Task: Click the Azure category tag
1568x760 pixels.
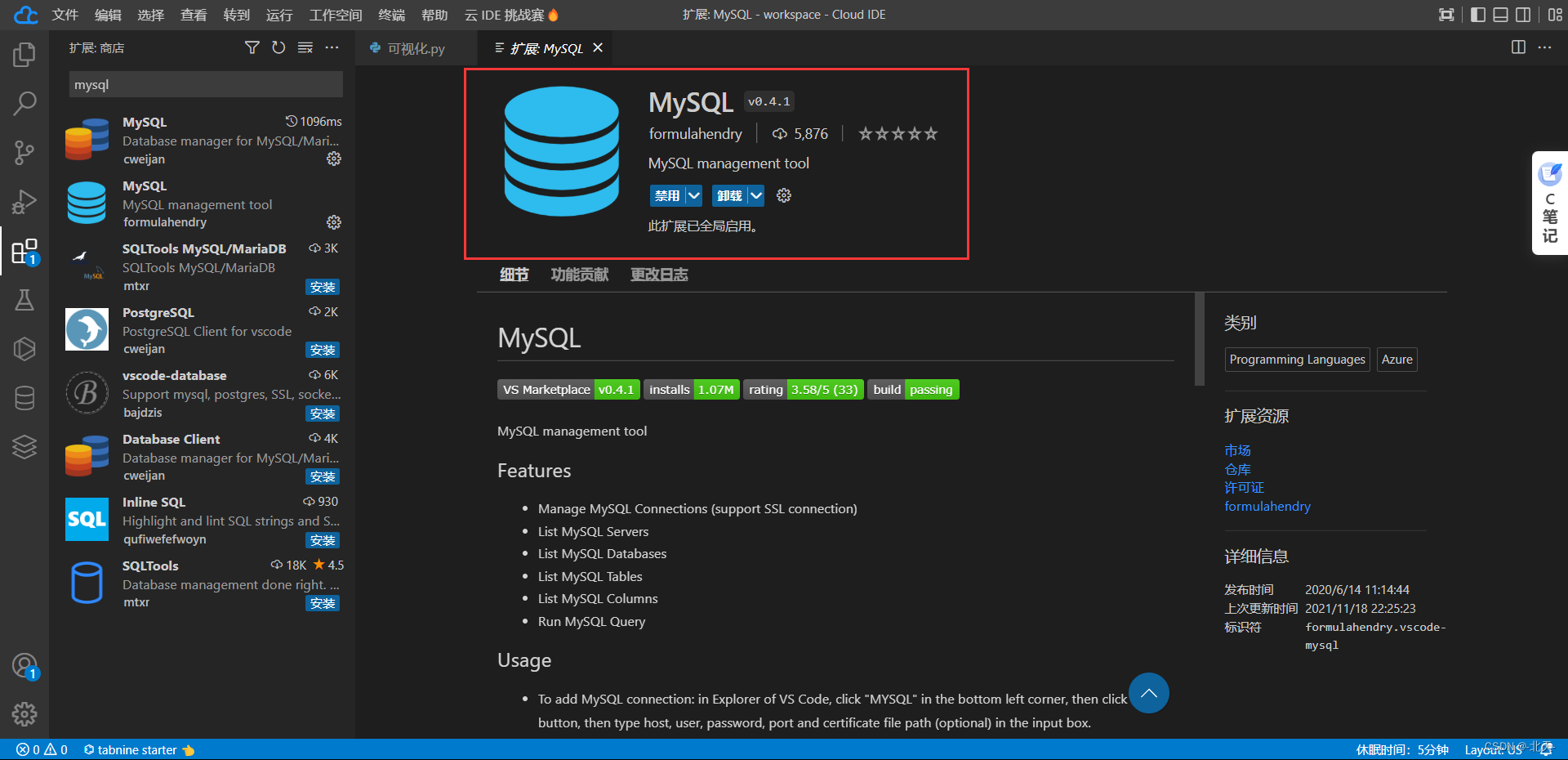Action: (1396, 360)
